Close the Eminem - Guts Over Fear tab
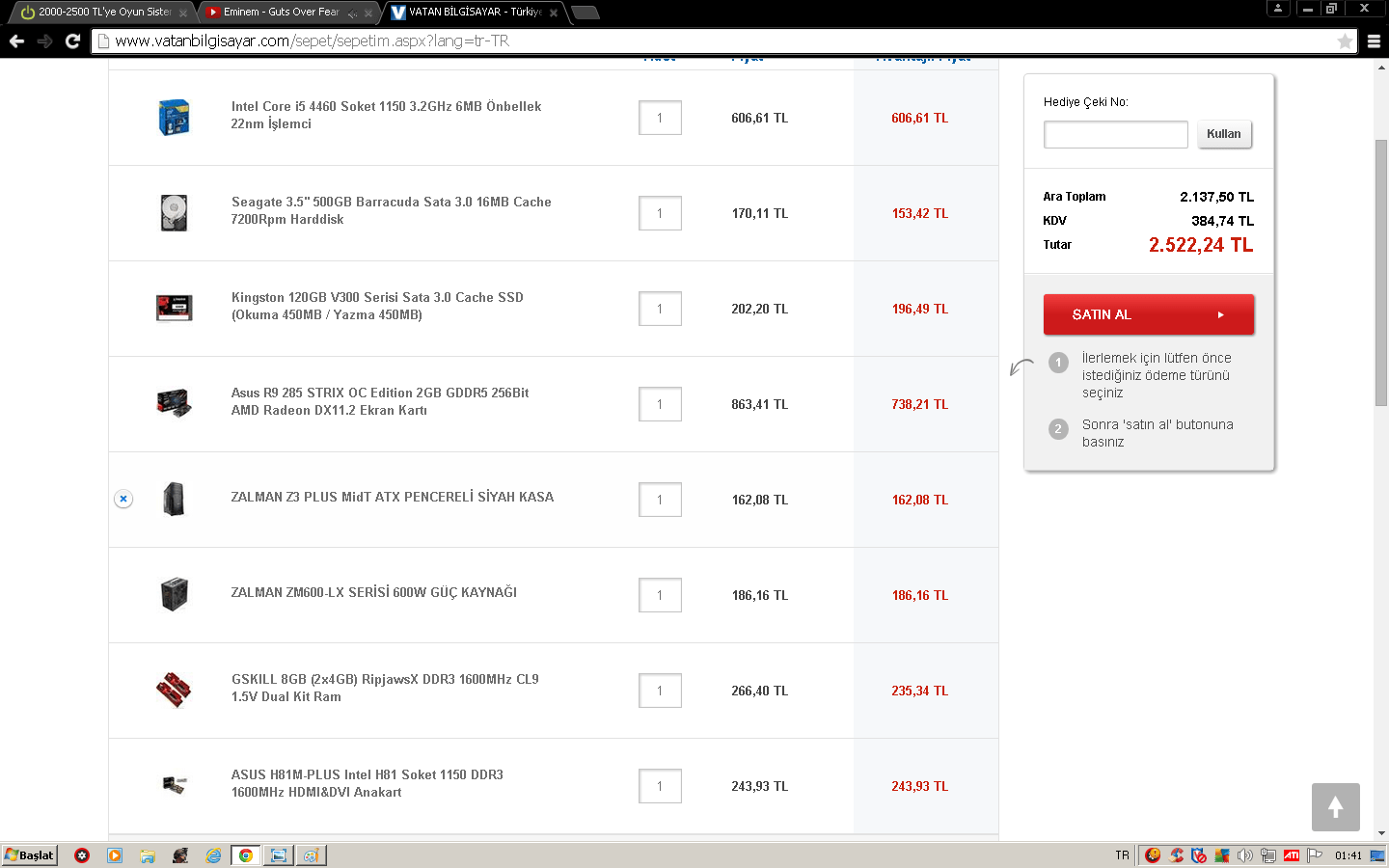Viewport: 1389px width, 868px height. tap(368, 14)
